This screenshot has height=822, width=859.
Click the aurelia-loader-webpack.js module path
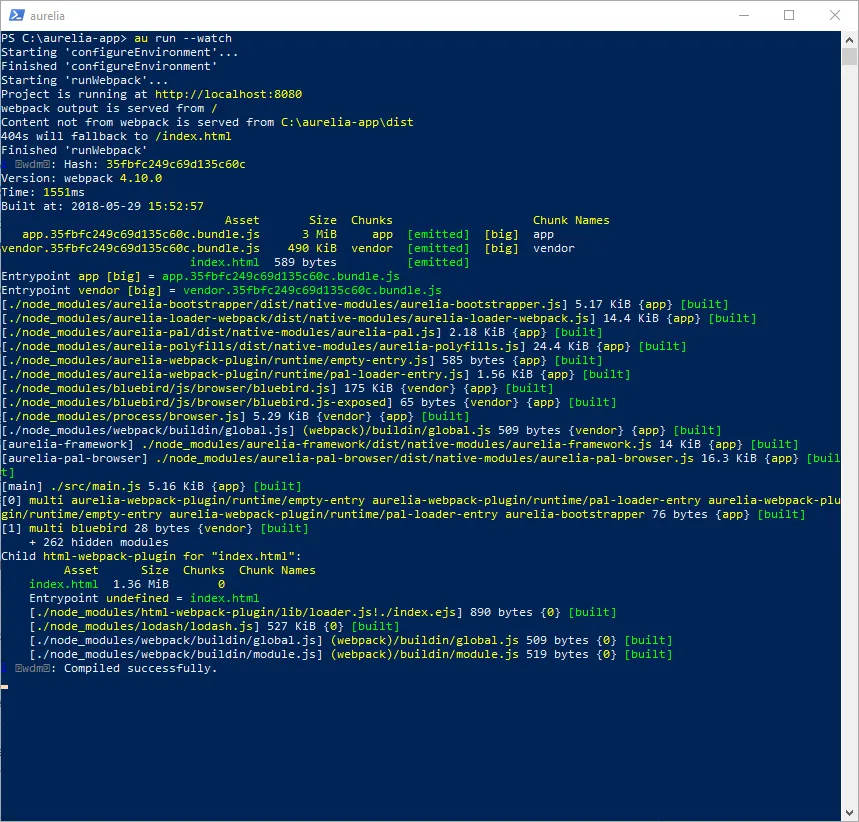coord(299,319)
